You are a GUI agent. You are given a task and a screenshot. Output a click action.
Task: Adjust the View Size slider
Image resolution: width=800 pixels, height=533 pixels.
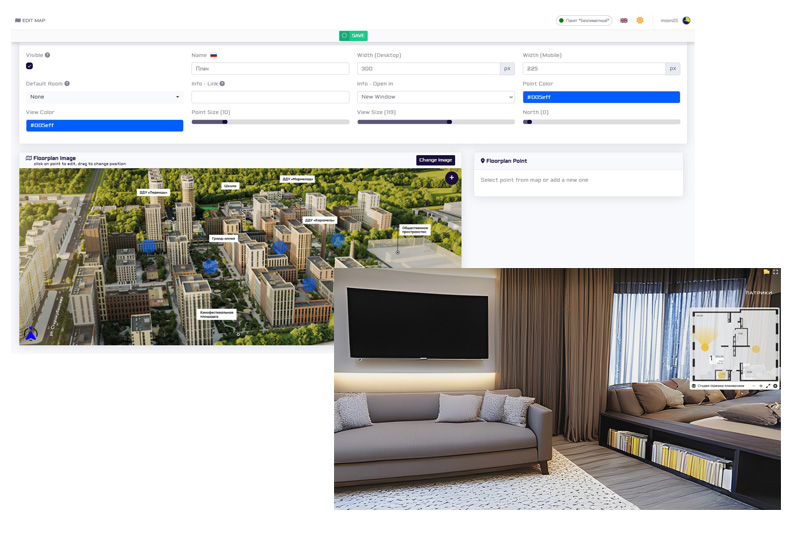(450, 121)
